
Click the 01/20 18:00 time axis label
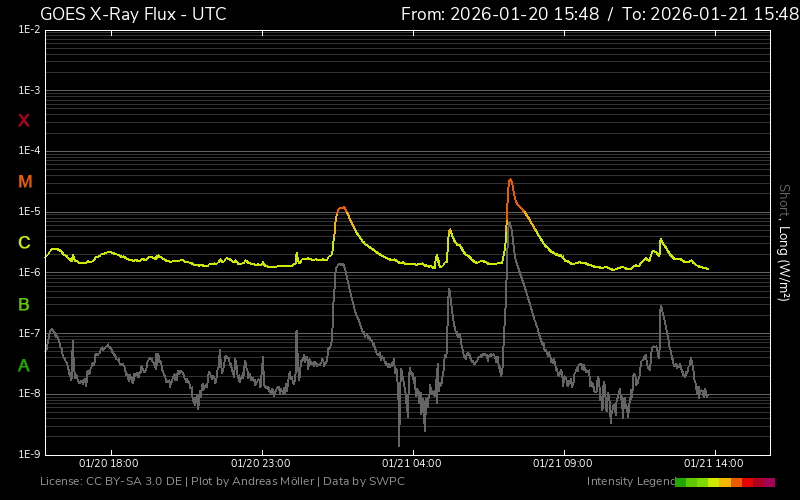click(109, 463)
